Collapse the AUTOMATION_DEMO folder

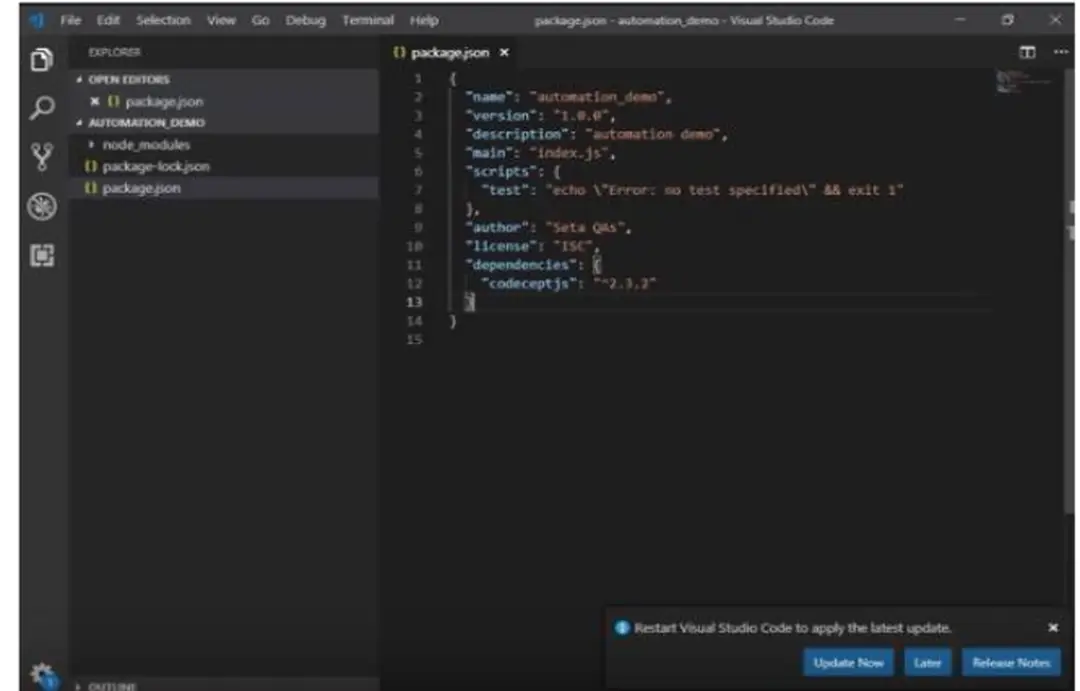[78, 122]
